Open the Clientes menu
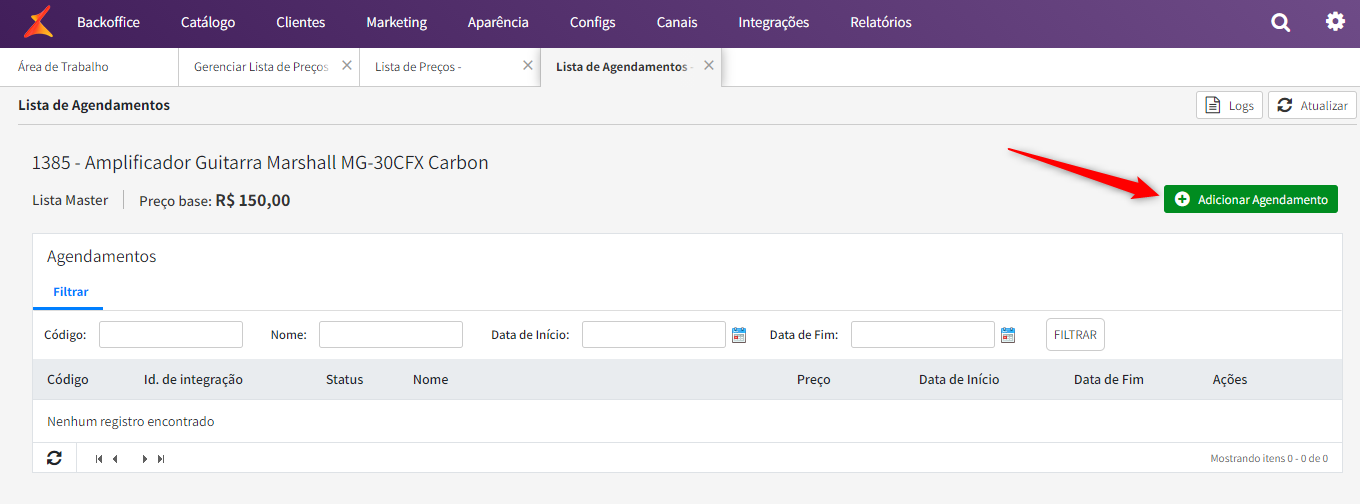1360x504 pixels. coord(300,22)
